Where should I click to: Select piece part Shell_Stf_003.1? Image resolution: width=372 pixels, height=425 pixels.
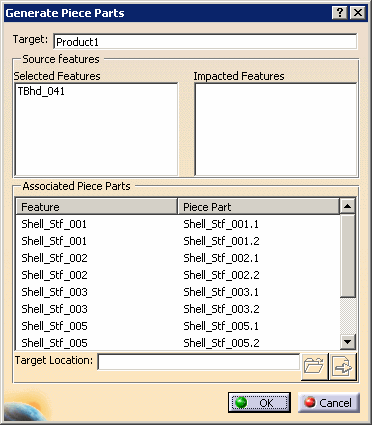221,292
